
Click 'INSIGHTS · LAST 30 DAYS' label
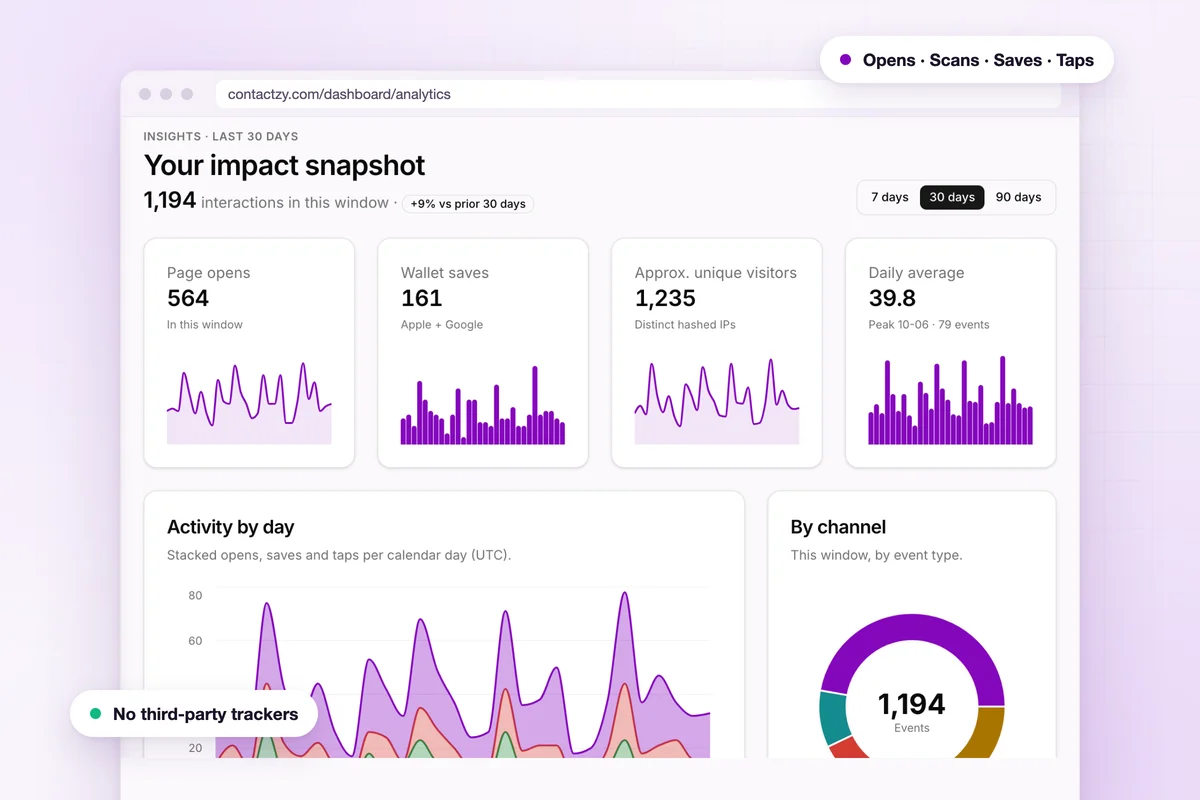click(x=221, y=136)
